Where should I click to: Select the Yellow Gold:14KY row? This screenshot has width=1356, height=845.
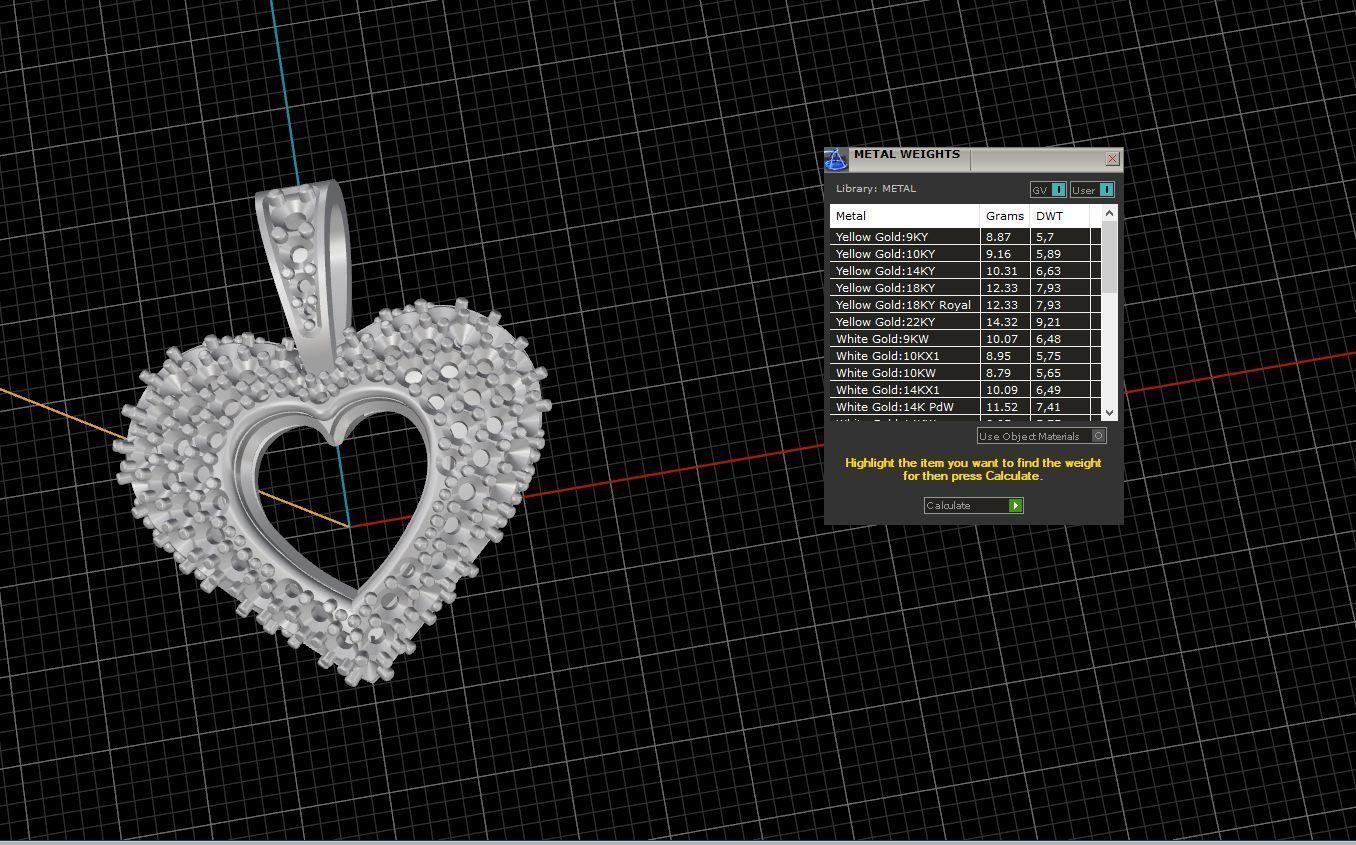(965, 271)
